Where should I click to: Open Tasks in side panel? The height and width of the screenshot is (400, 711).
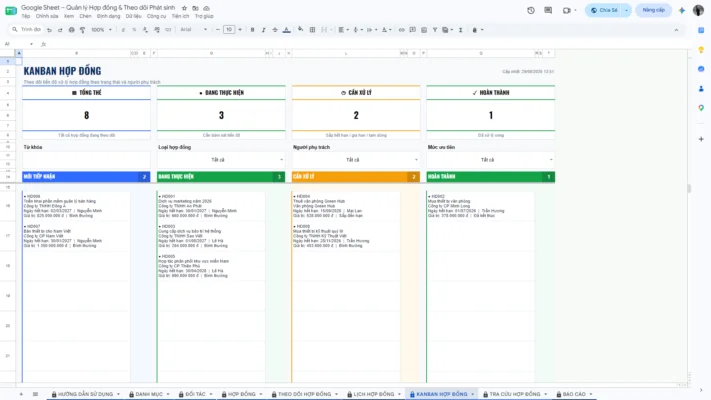click(701, 69)
